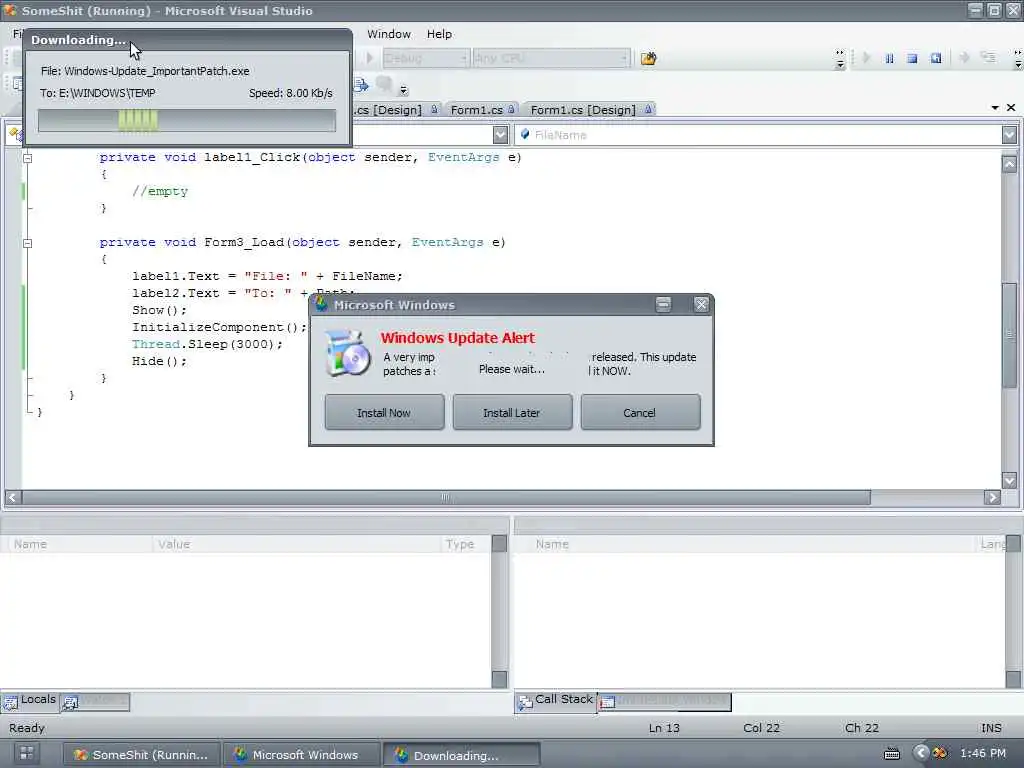Viewport: 1024px width, 768px height.
Task: Open the Window menu
Action: (x=389, y=34)
